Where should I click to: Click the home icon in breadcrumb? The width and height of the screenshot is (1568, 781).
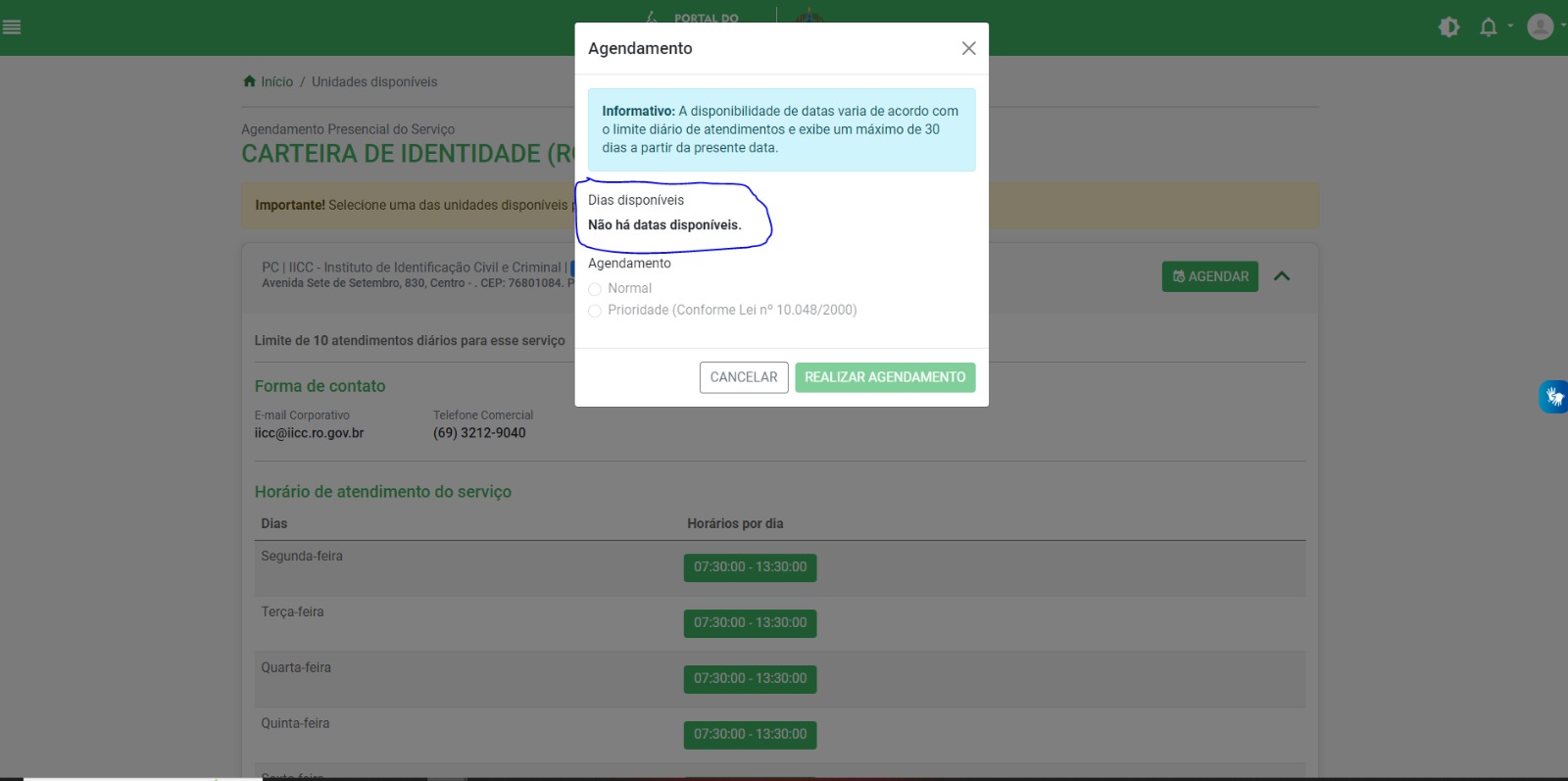(249, 81)
